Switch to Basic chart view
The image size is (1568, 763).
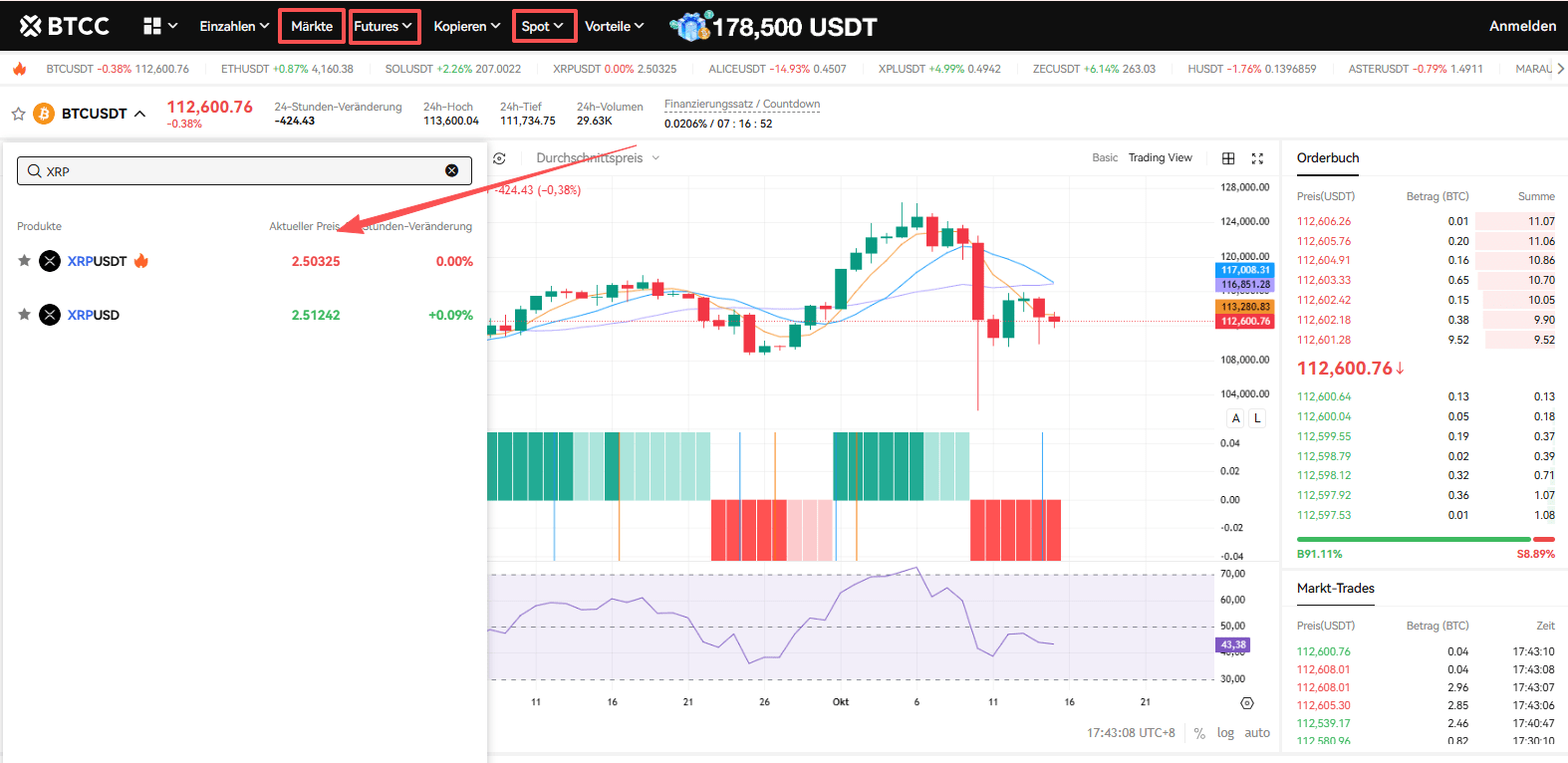[1105, 157]
